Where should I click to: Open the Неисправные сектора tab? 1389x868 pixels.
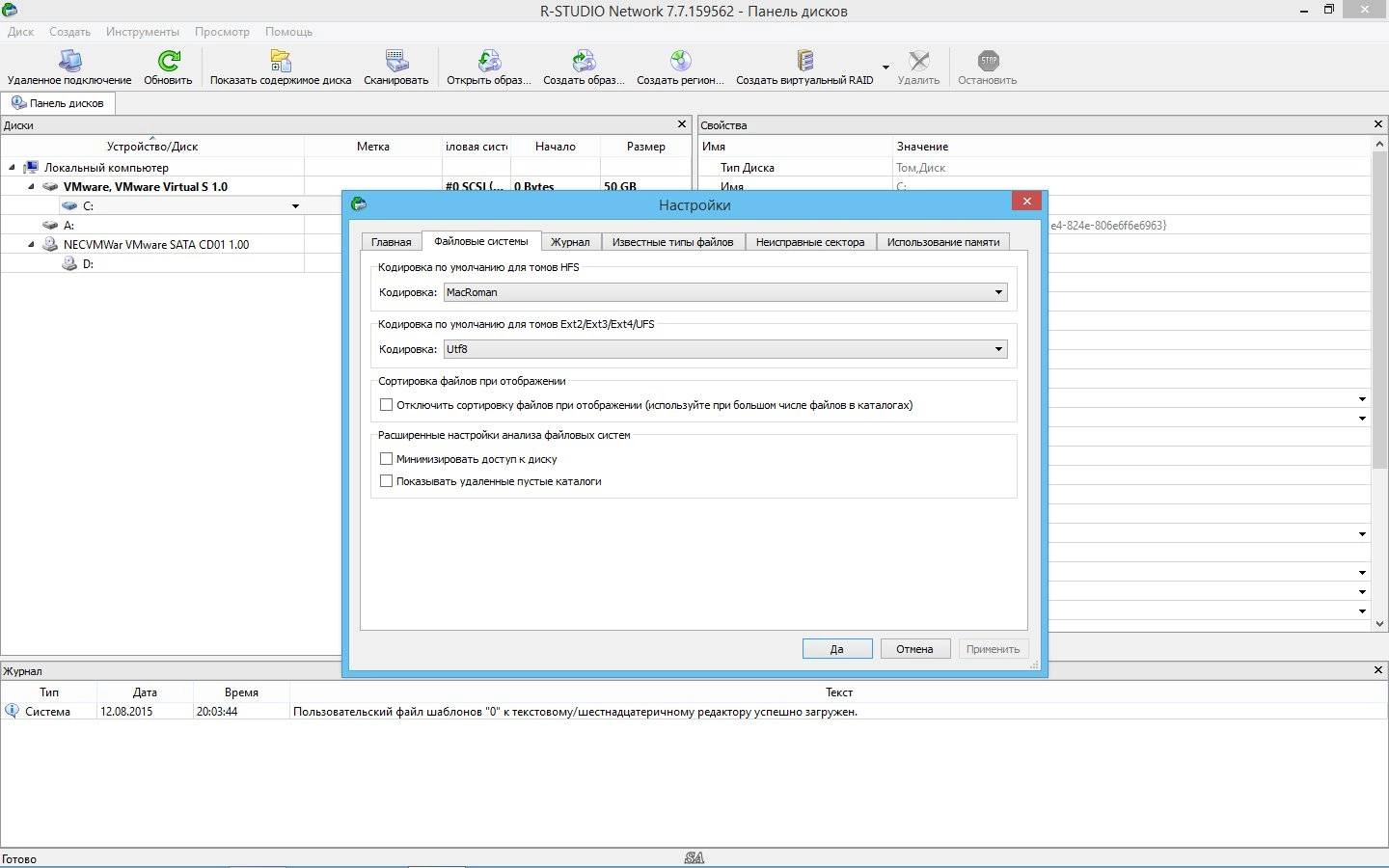[x=810, y=242]
